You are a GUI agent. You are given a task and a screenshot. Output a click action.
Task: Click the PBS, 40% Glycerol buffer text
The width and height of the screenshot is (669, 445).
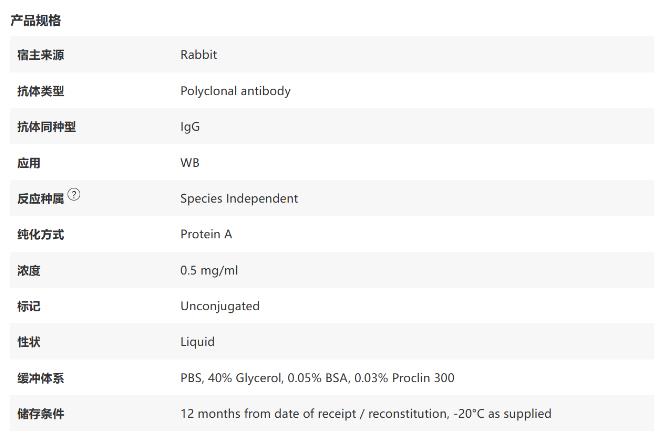pos(317,378)
